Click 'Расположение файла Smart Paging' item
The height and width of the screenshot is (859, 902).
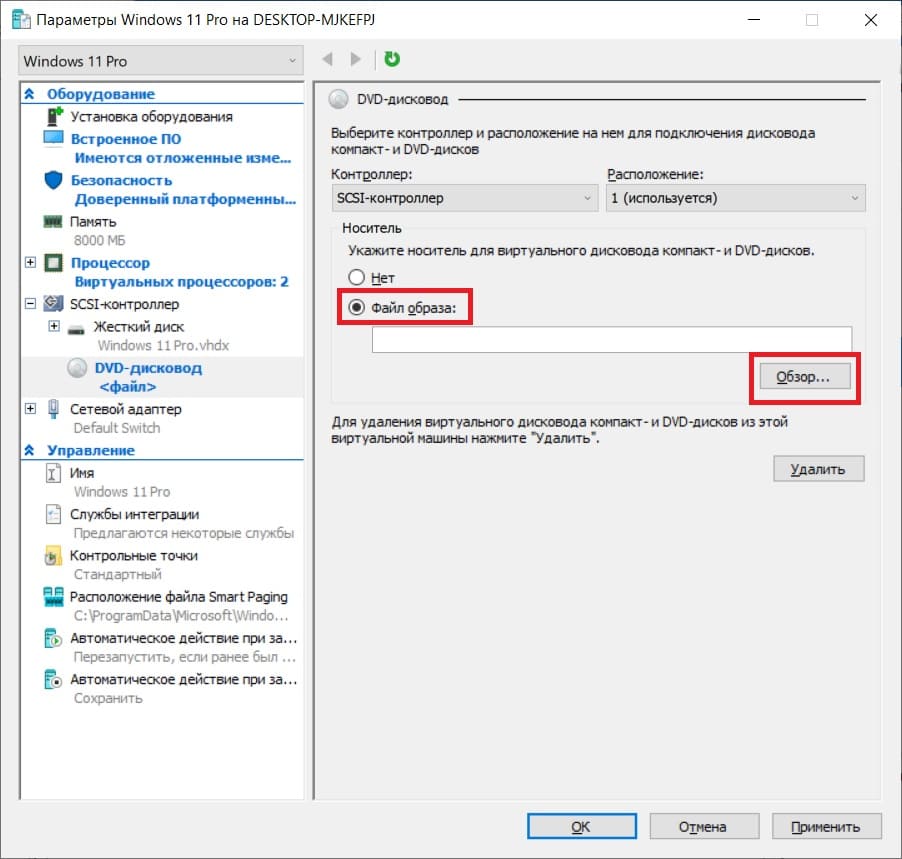coord(178,597)
